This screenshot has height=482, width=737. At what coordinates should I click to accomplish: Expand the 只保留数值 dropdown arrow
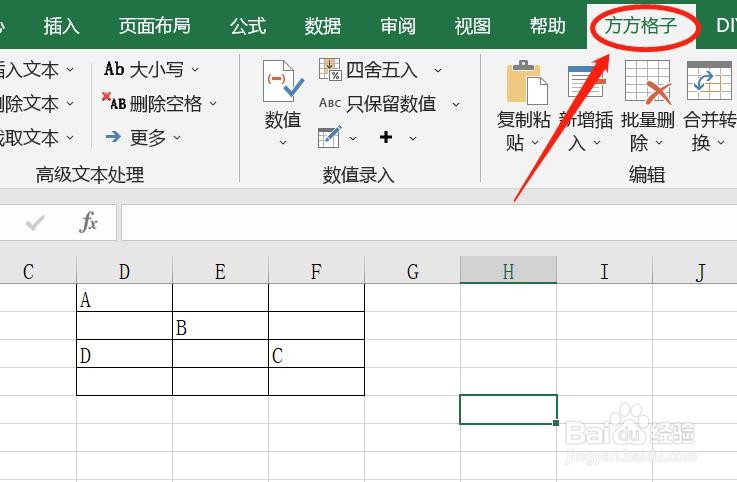455,104
